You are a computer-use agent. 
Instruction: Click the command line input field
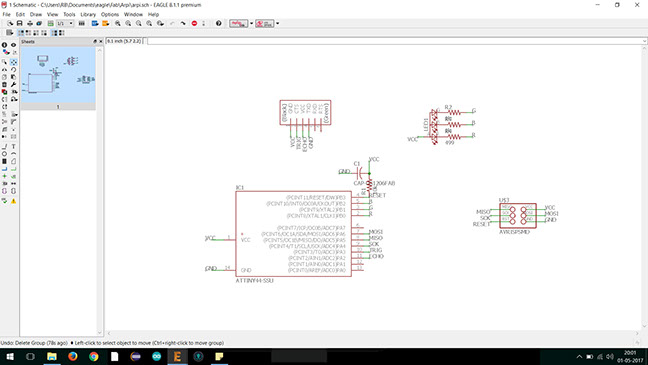pos(394,41)
